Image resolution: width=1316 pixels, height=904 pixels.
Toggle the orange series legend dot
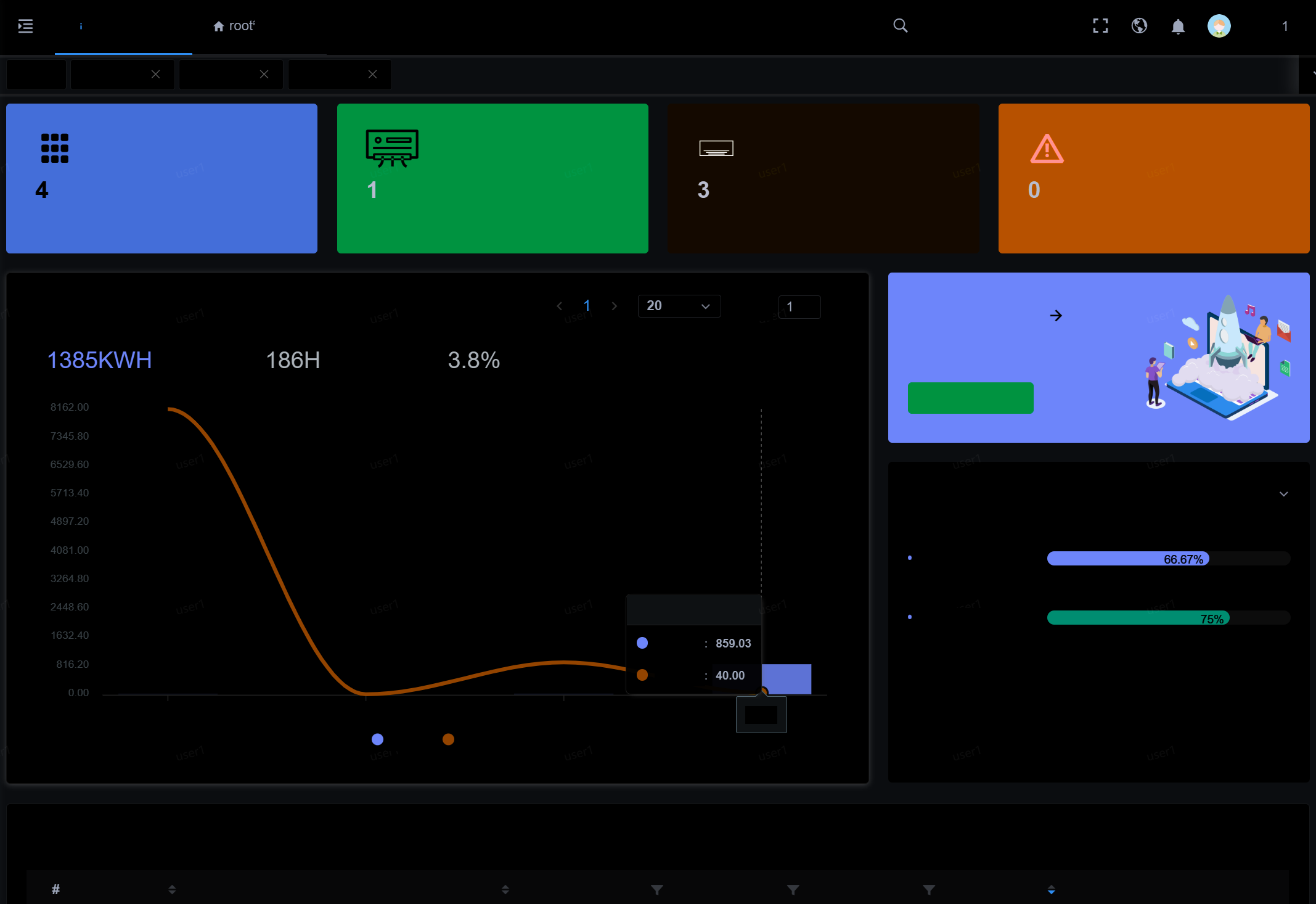448,739
